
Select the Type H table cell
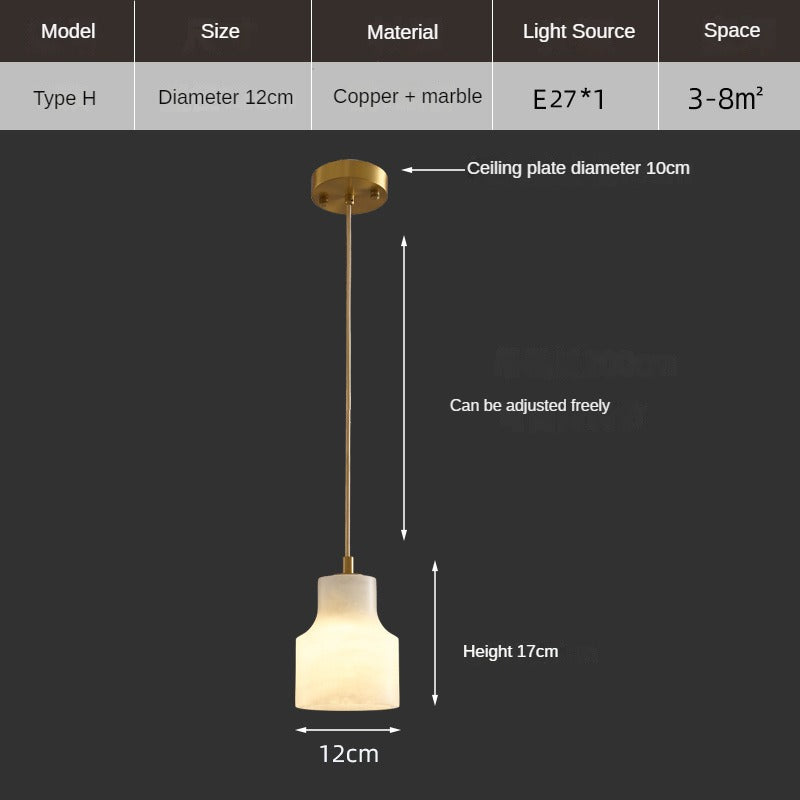pyautogui.click(x=67, y=96)
